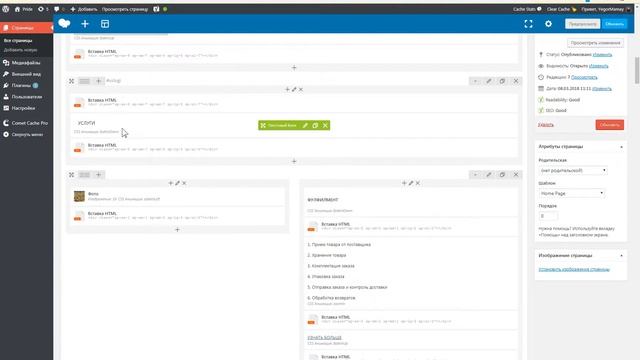
Task: Append element under Фото column
Action: point(177,230)
